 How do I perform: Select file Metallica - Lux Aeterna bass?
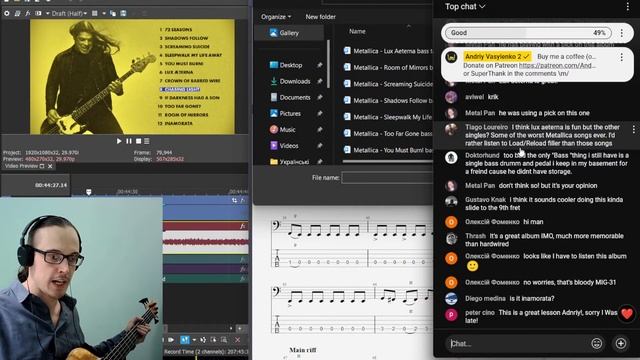388,51
